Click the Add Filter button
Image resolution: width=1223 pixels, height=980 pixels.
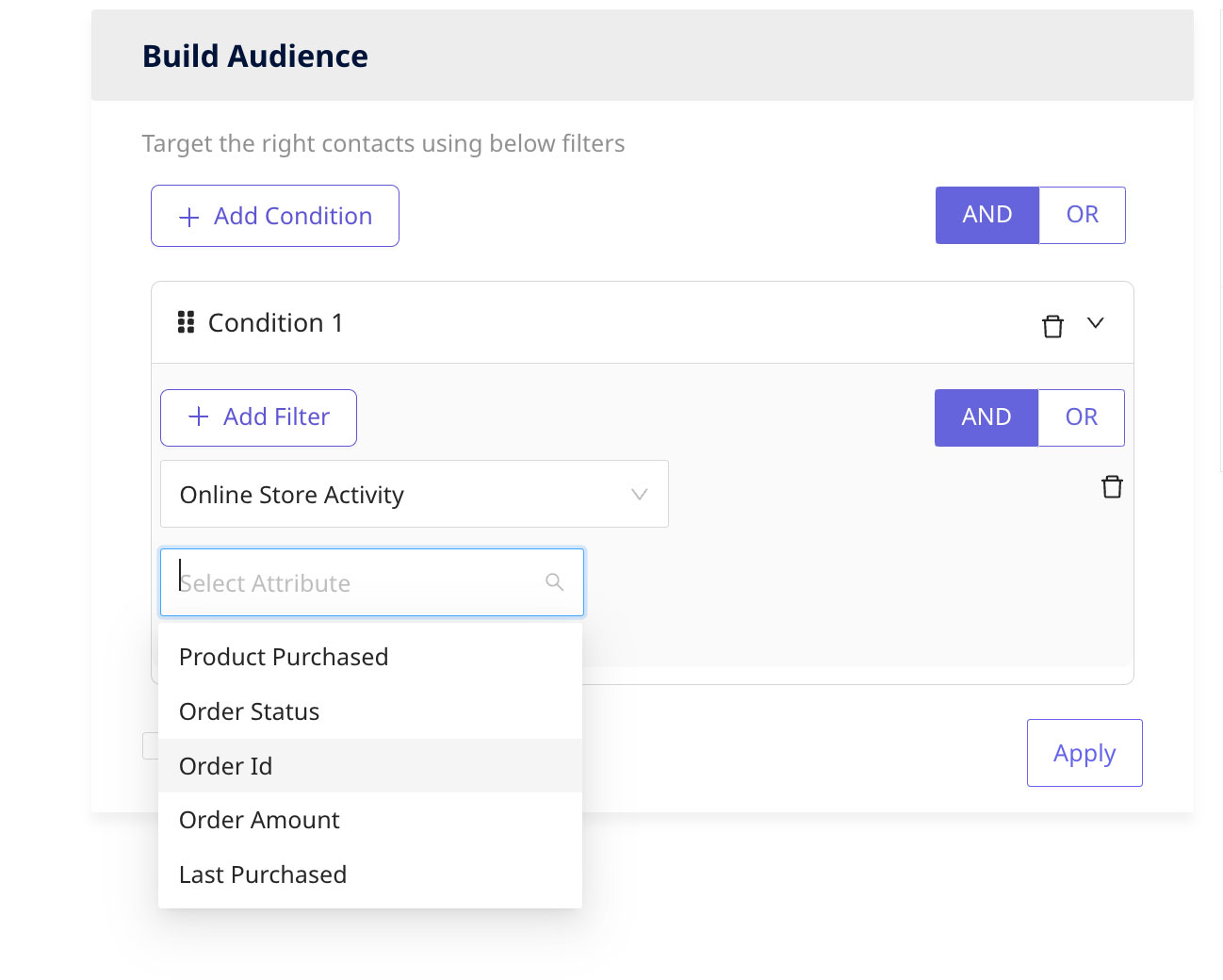click(x=258, y=417)
